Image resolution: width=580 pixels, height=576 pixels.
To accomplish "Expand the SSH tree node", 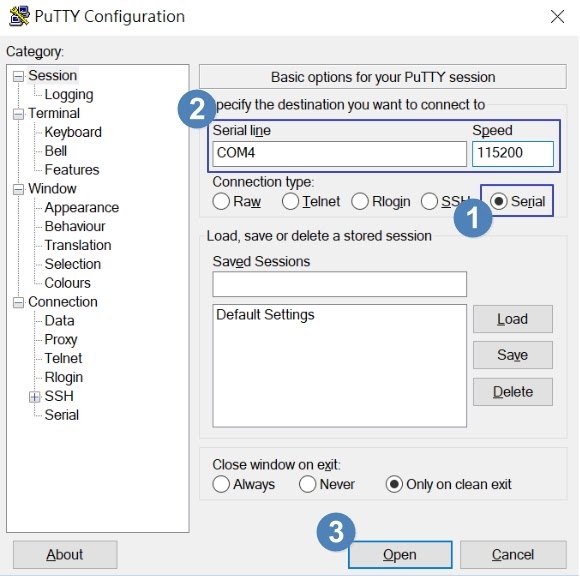I will coord(34,397).
